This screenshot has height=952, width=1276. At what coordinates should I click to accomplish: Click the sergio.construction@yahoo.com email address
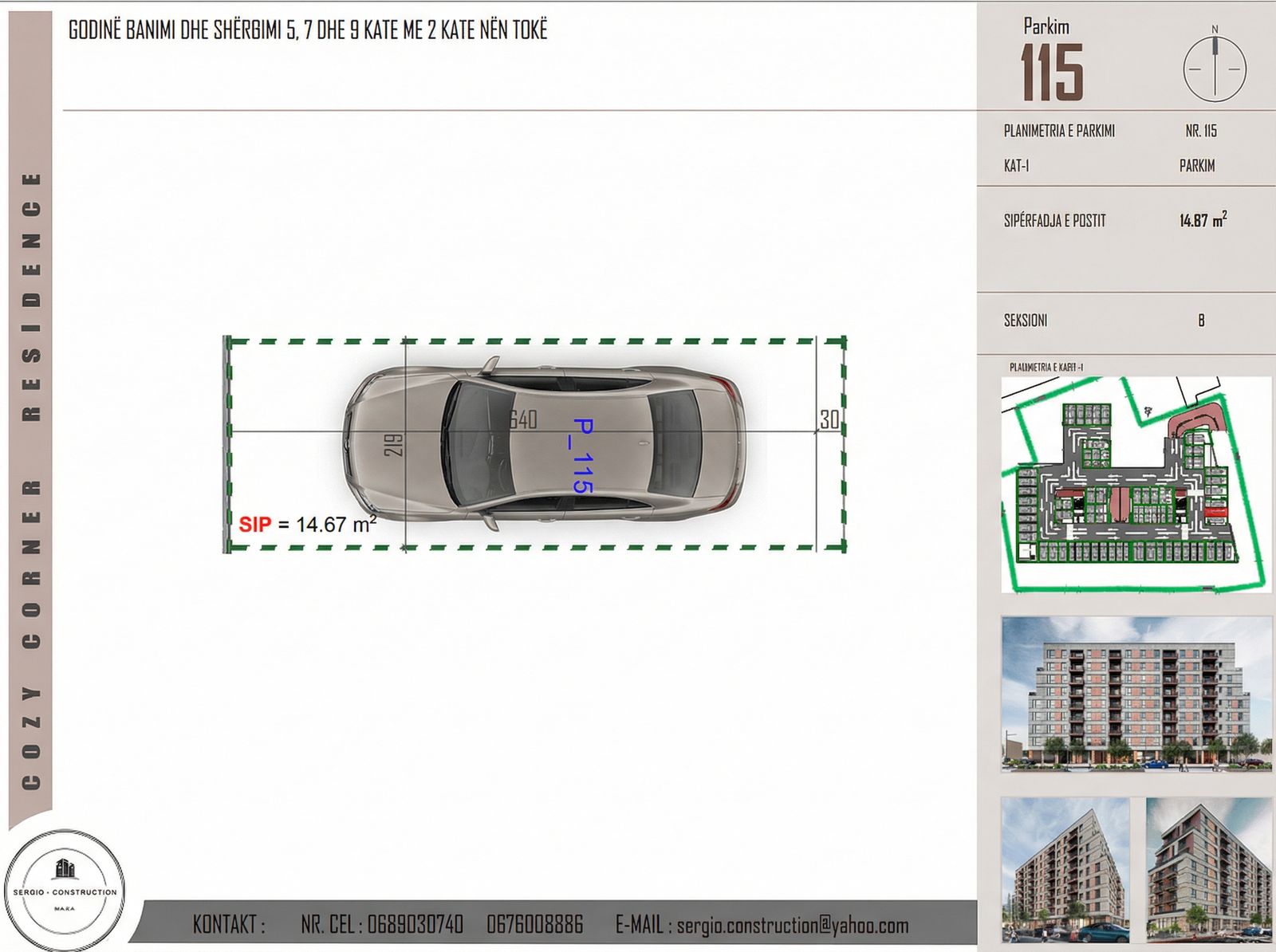point(793,926)
